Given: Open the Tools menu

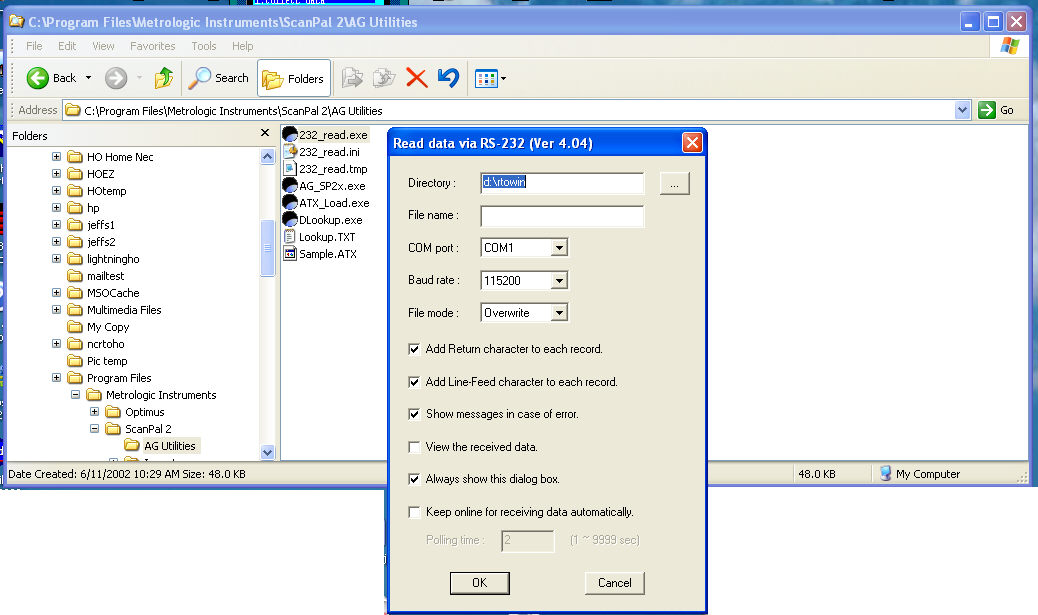Looking at the screenshot, I should [204, 46].
